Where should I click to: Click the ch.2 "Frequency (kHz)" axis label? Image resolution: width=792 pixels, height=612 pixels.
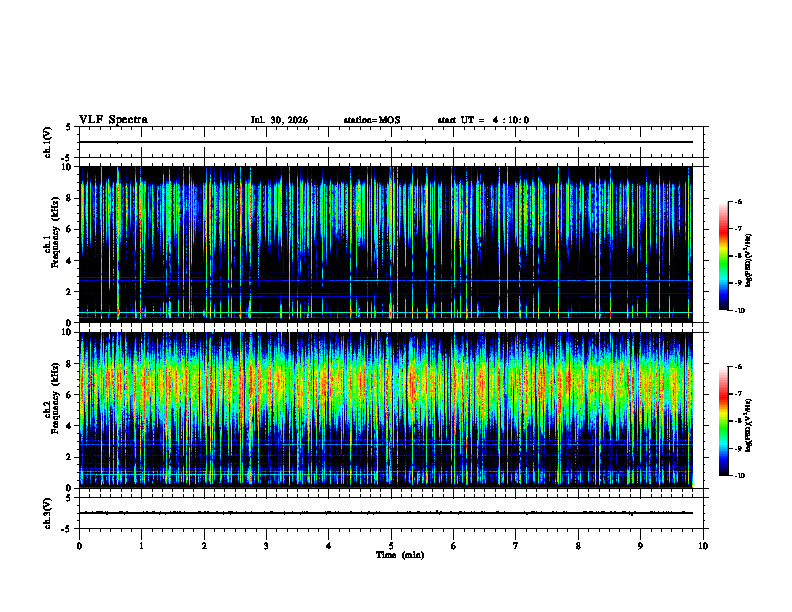point(55,398)
